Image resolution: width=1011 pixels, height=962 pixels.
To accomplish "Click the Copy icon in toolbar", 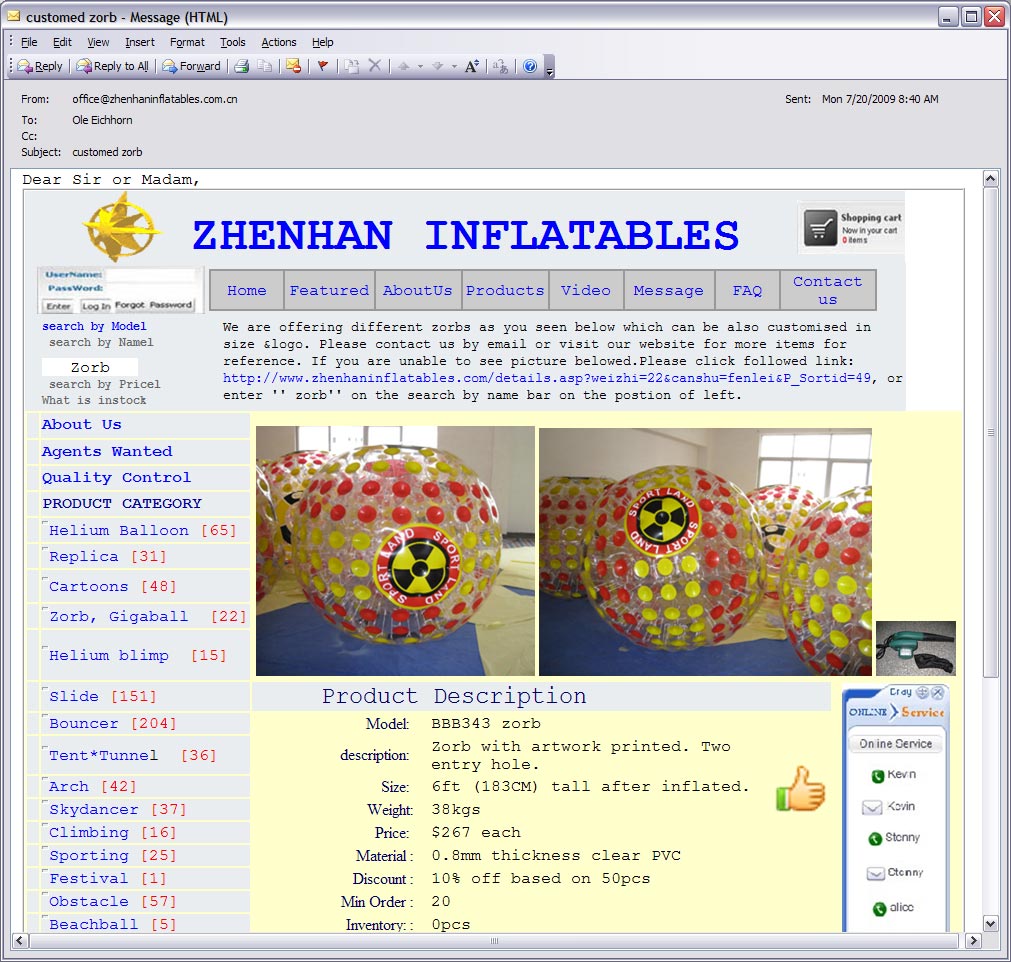I will pyautogui.click(x=264, y=66).
